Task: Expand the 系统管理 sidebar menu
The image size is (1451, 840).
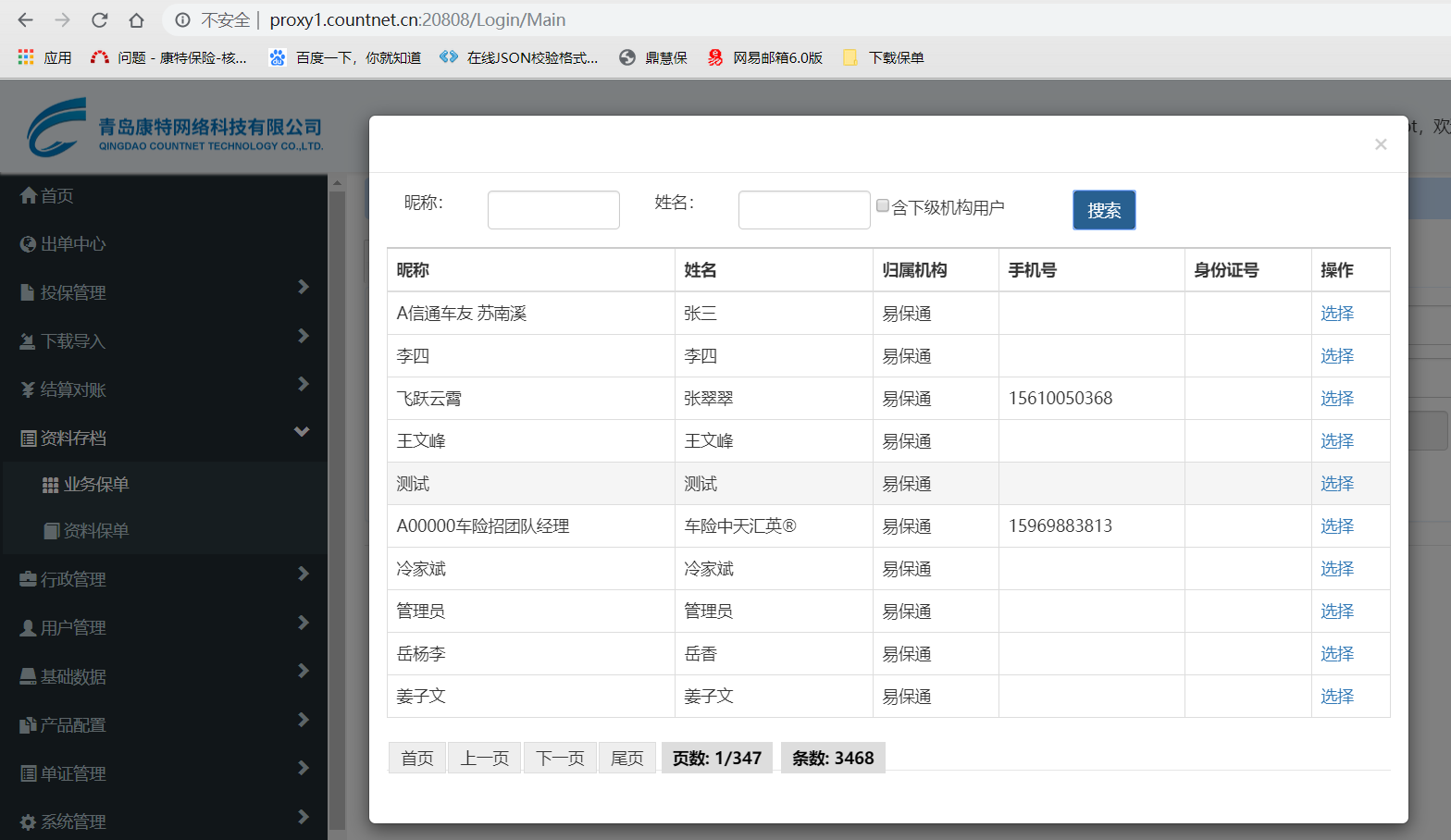Action: pos(303,818)
